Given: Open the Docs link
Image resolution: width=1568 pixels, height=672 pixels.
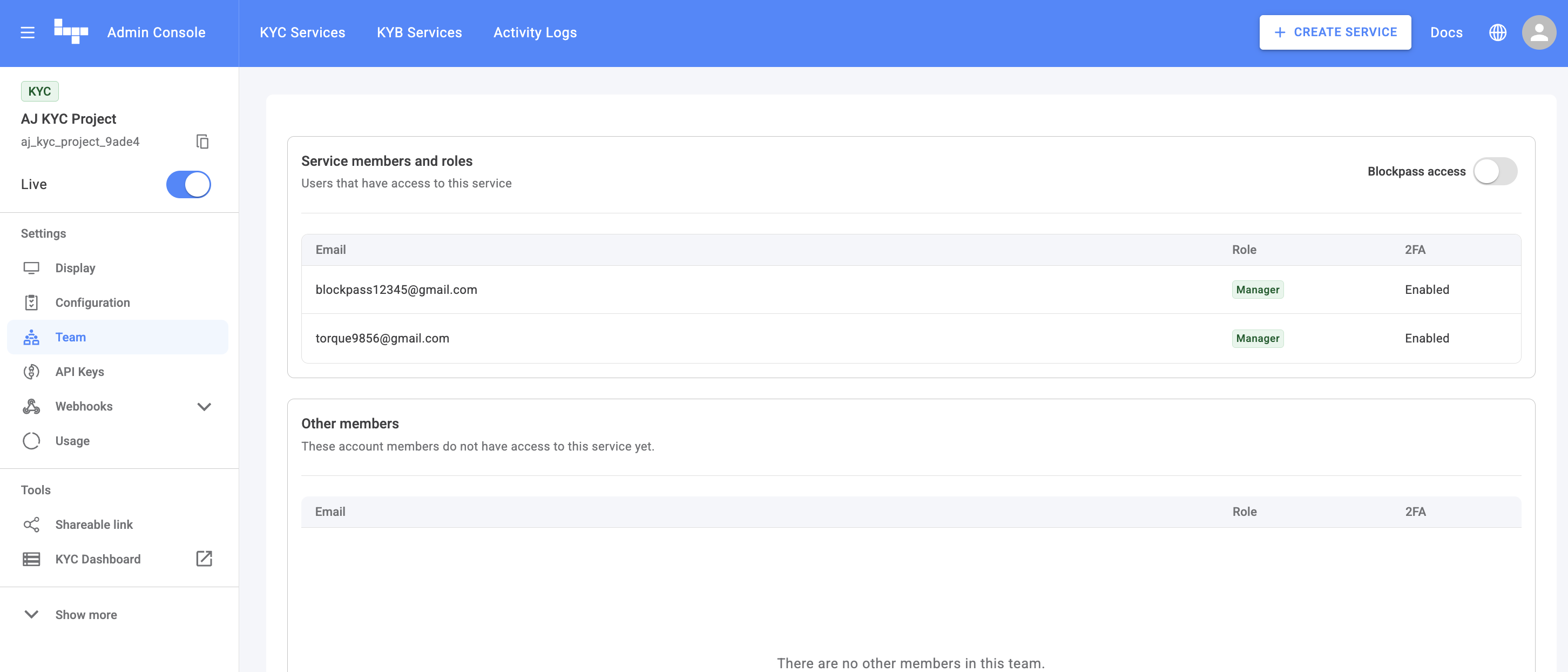Looking at the screenshot, I should 1445,32.
